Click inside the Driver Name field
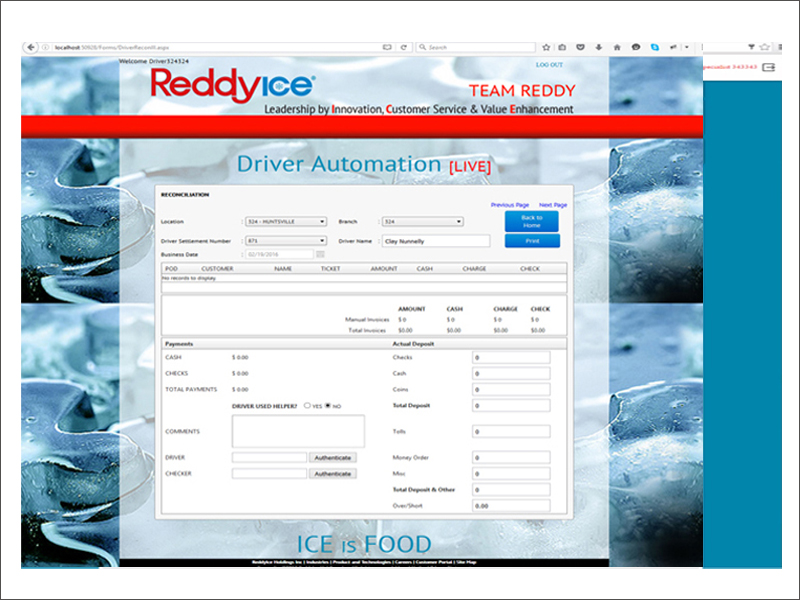The height and width of the screenshot is (600, 800). [435, 241]
